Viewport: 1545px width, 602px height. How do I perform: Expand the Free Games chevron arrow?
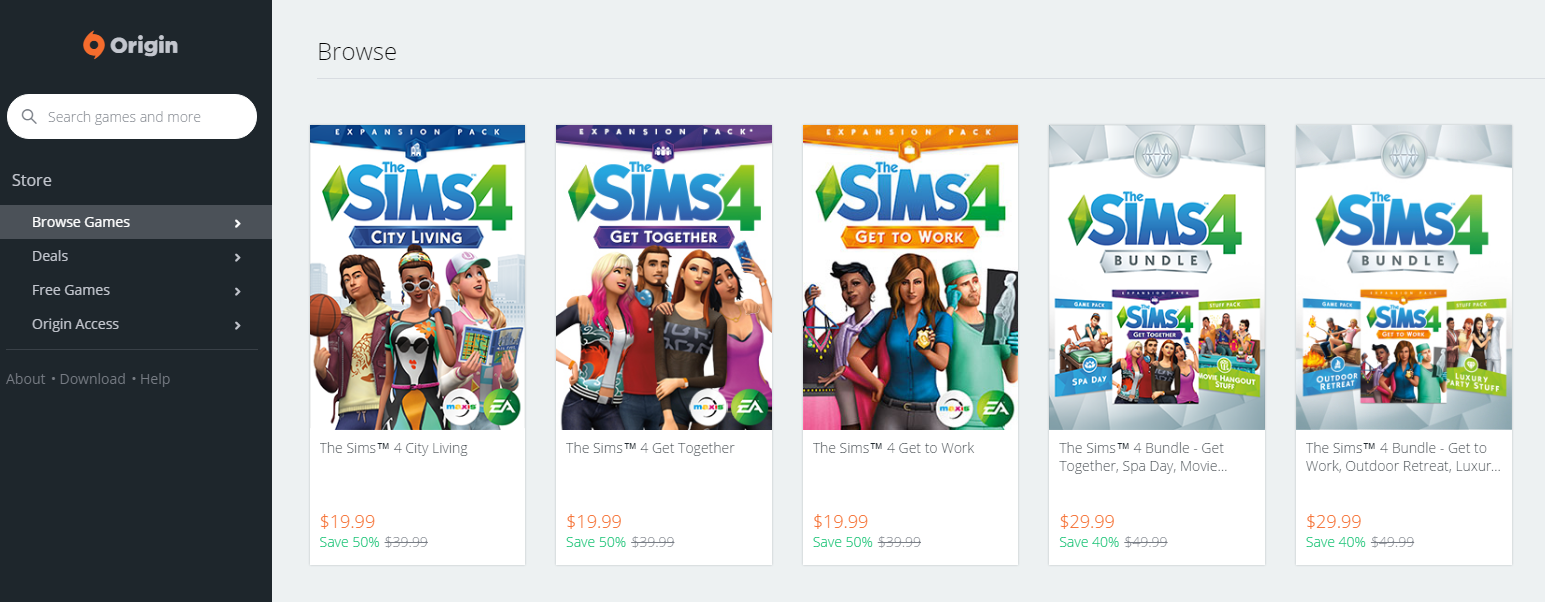[x=237, y=291]
